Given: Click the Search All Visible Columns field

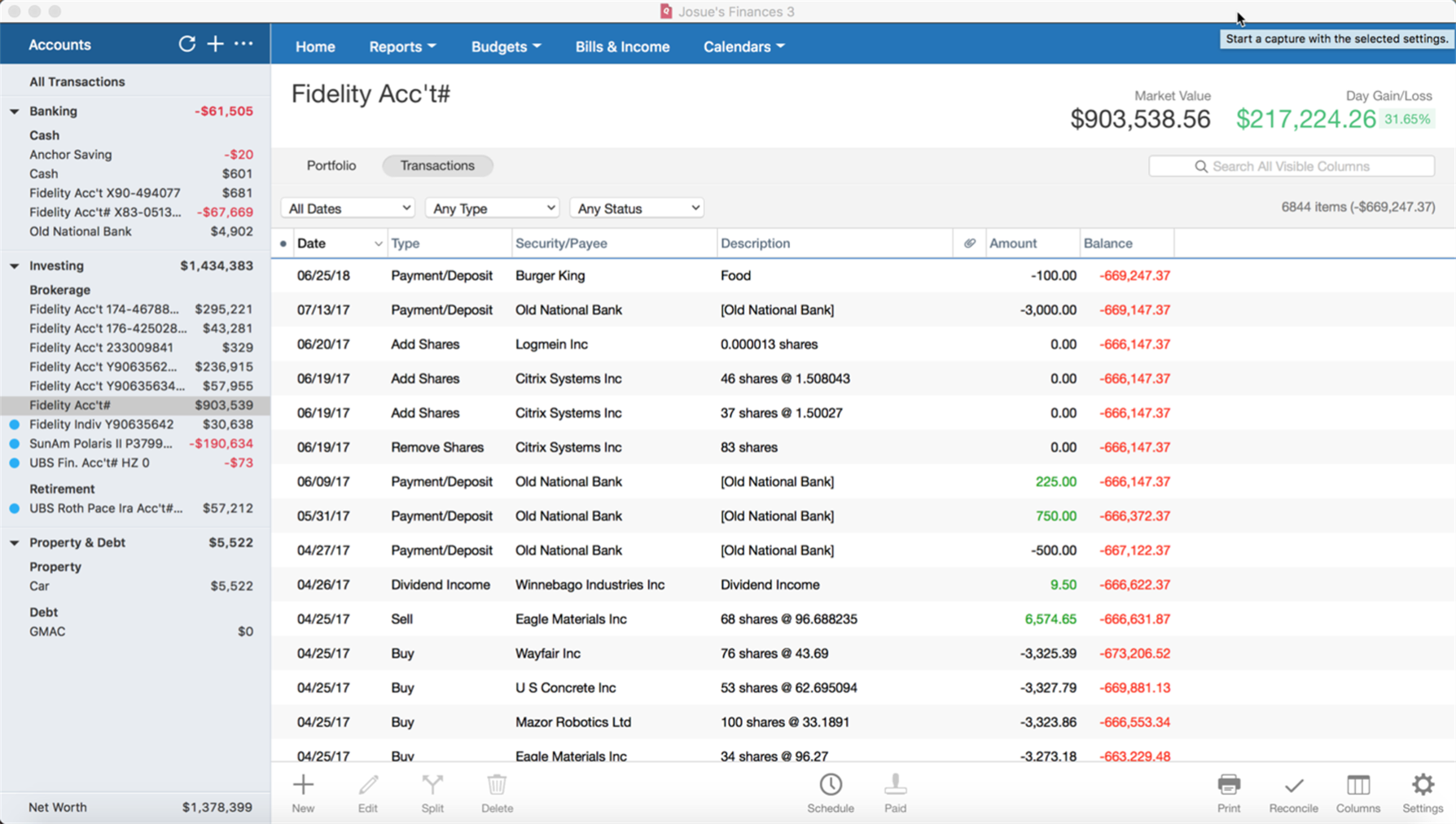Looking at the screenshot, I should point(1292,166).
